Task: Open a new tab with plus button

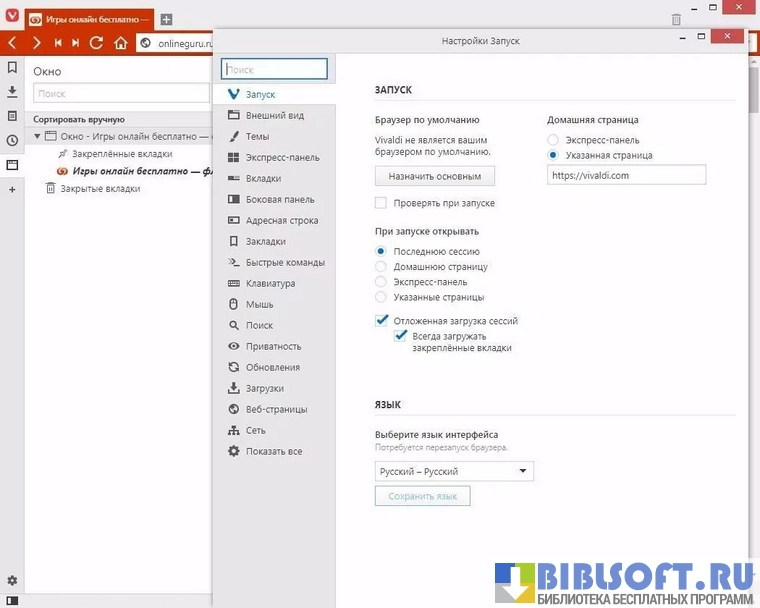Action: [166, 19]
